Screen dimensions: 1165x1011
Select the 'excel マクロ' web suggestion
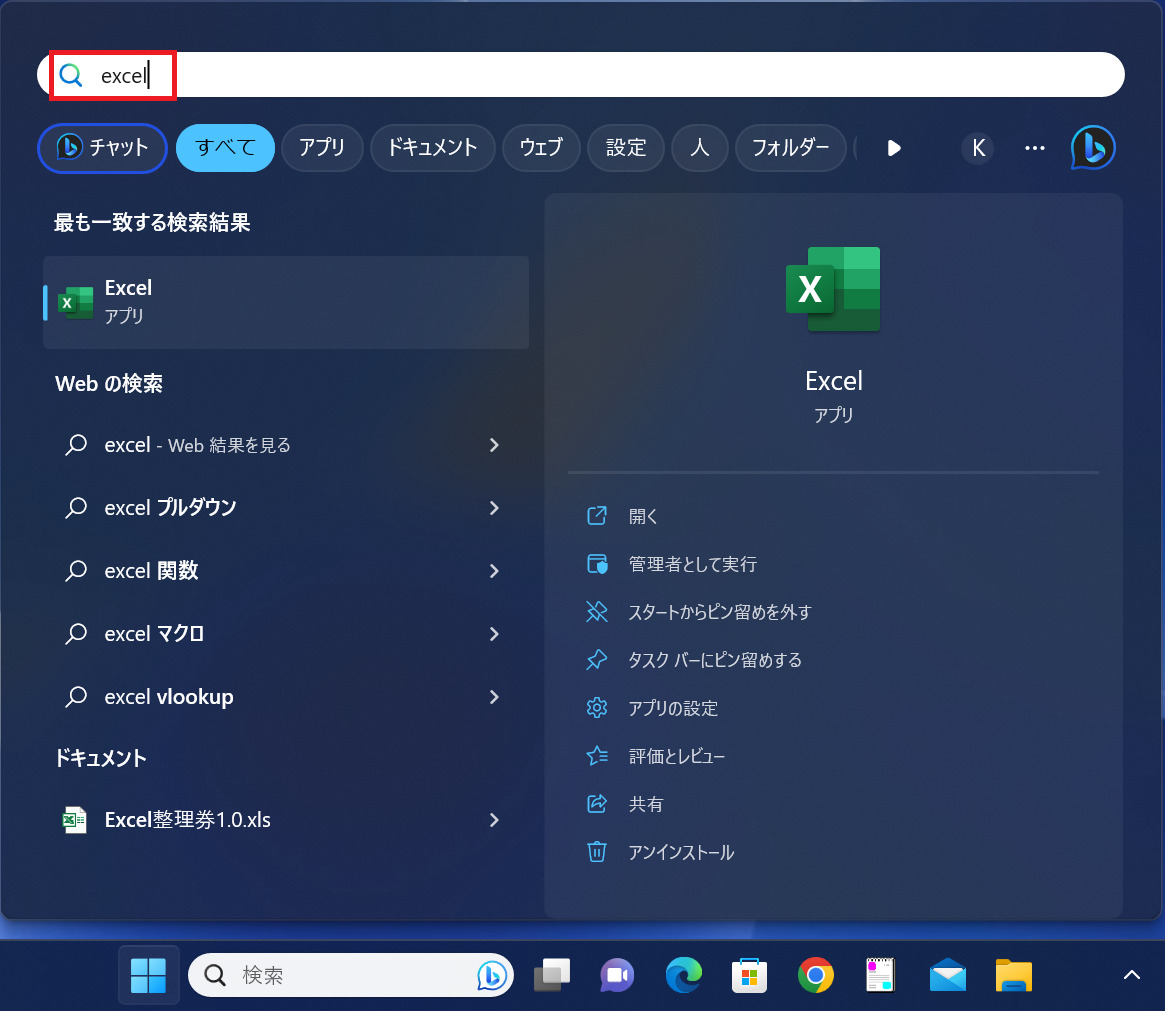(x=286, y=634)
